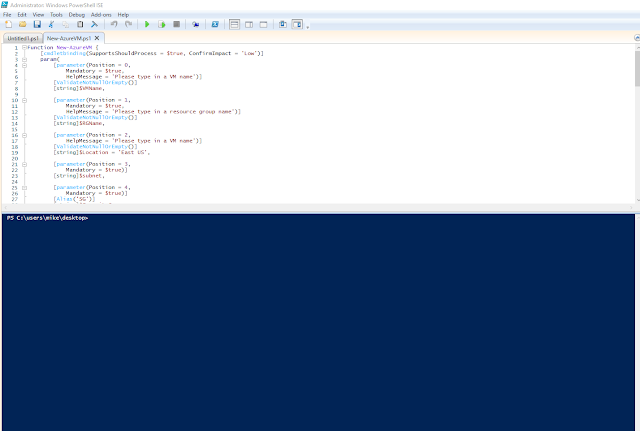Open the Edit menu
The width and height of the screenshot is (640, 431).
tap(22, 15)
